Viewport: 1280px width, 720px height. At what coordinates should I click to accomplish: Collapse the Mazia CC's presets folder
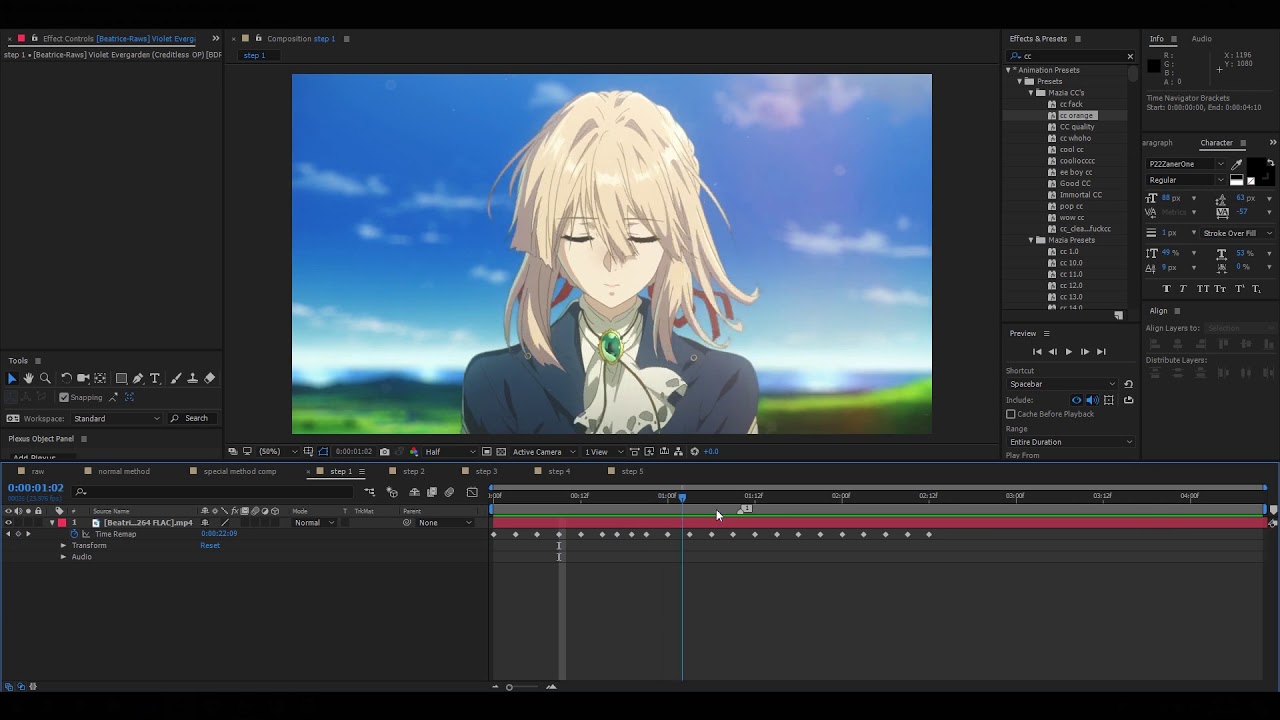coord(1031,93)
